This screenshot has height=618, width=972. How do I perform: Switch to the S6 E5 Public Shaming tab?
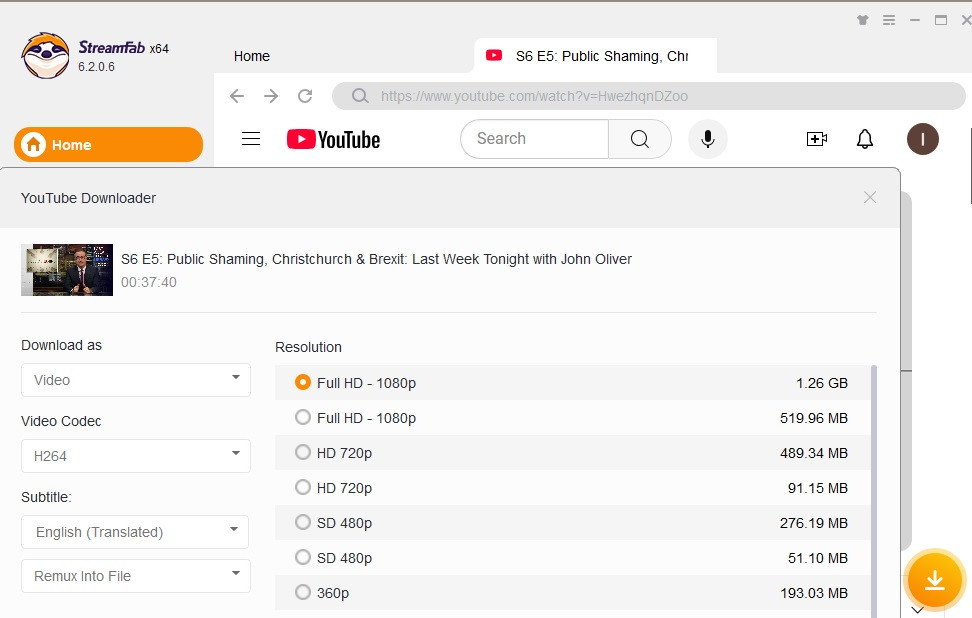(596, 56)
